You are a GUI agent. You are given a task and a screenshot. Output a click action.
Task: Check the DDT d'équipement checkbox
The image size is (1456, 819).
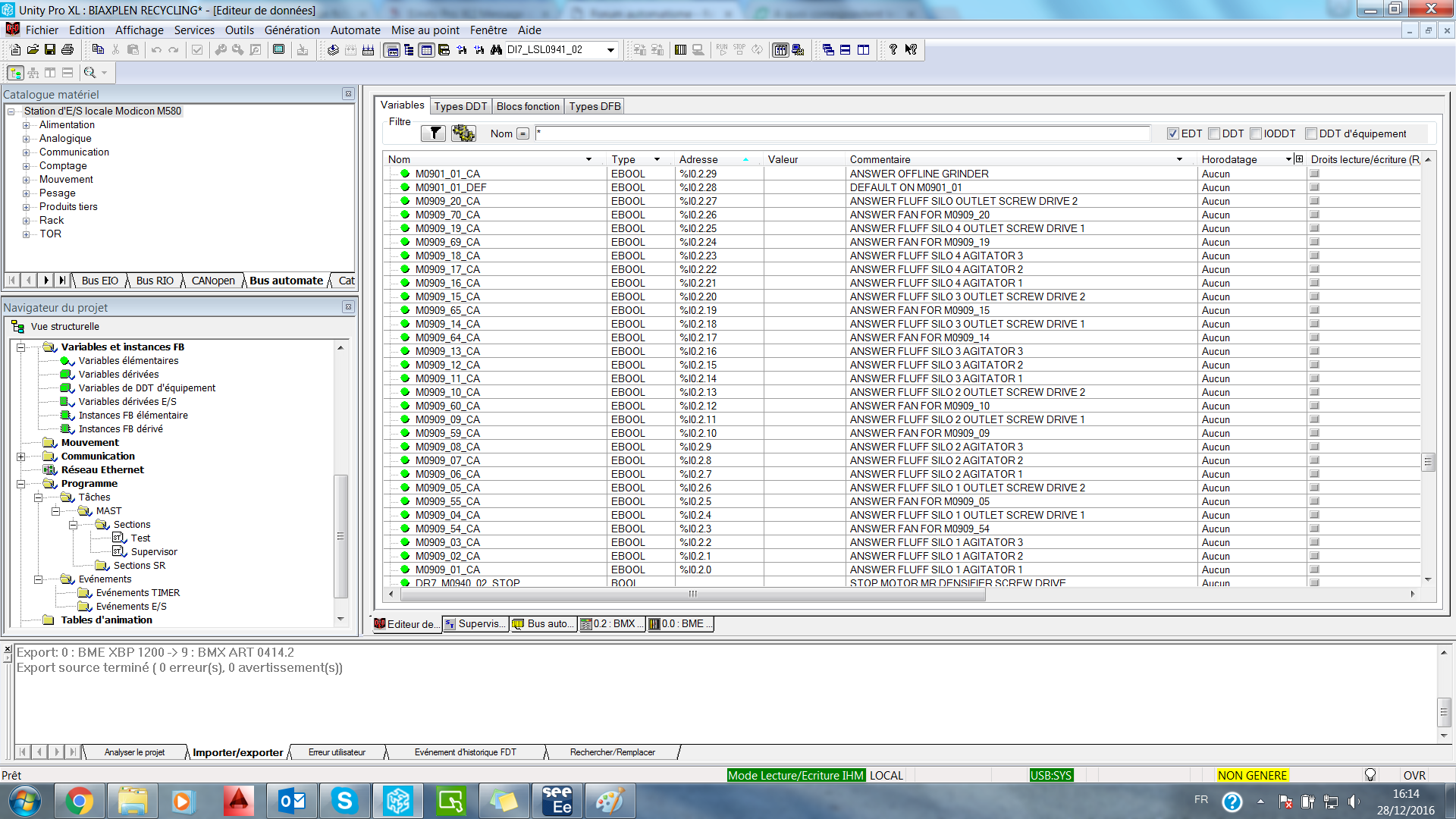(x=1310, y=133)
